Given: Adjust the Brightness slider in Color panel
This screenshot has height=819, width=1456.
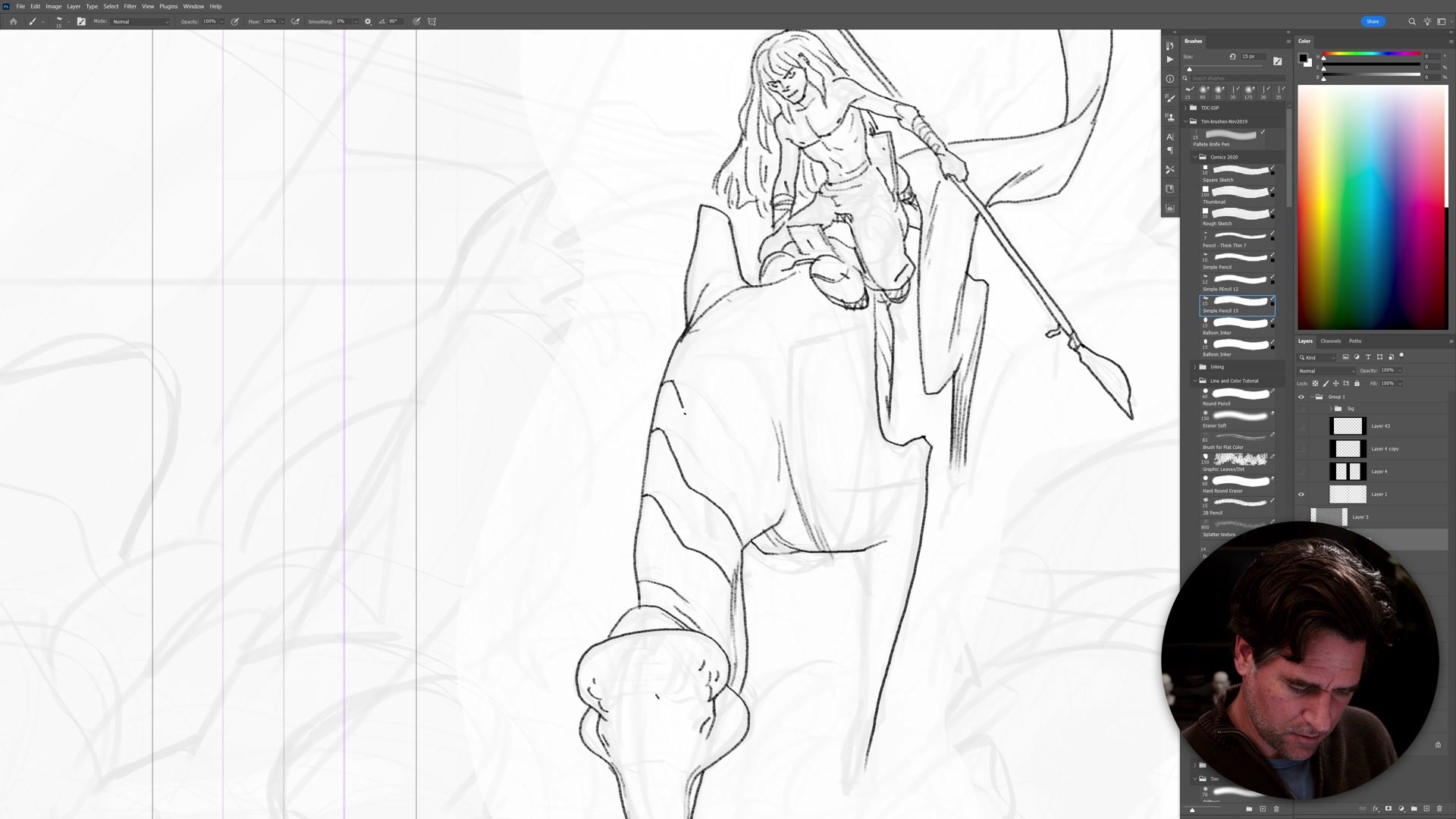Looking at the screenshot, I should 1372,76.
